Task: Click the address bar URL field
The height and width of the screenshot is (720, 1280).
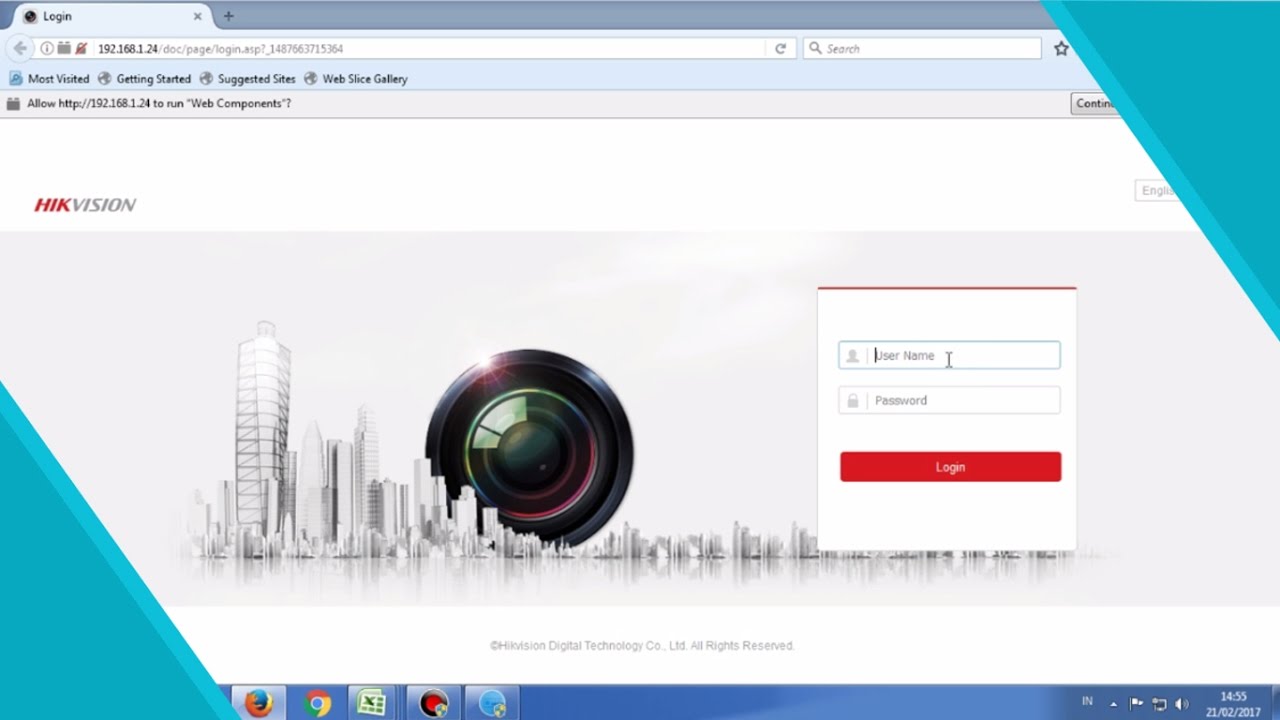Action: click(x=430, y=48)
